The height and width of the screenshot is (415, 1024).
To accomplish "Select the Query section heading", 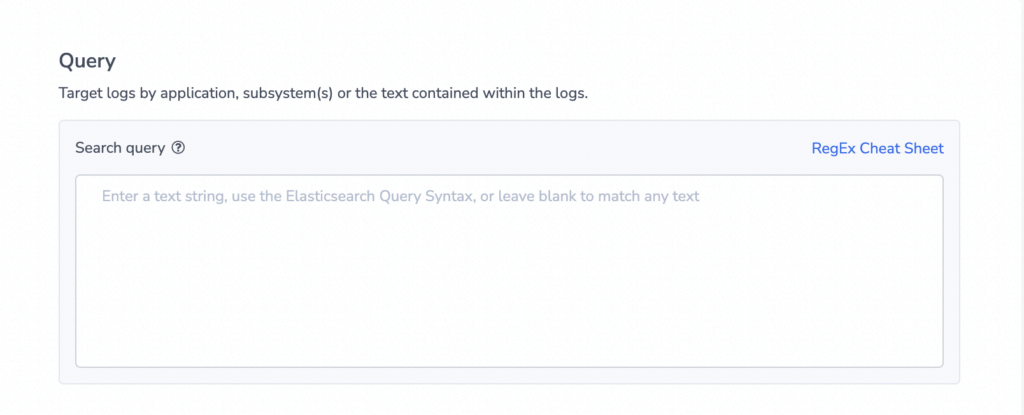I will pos(88,61).
